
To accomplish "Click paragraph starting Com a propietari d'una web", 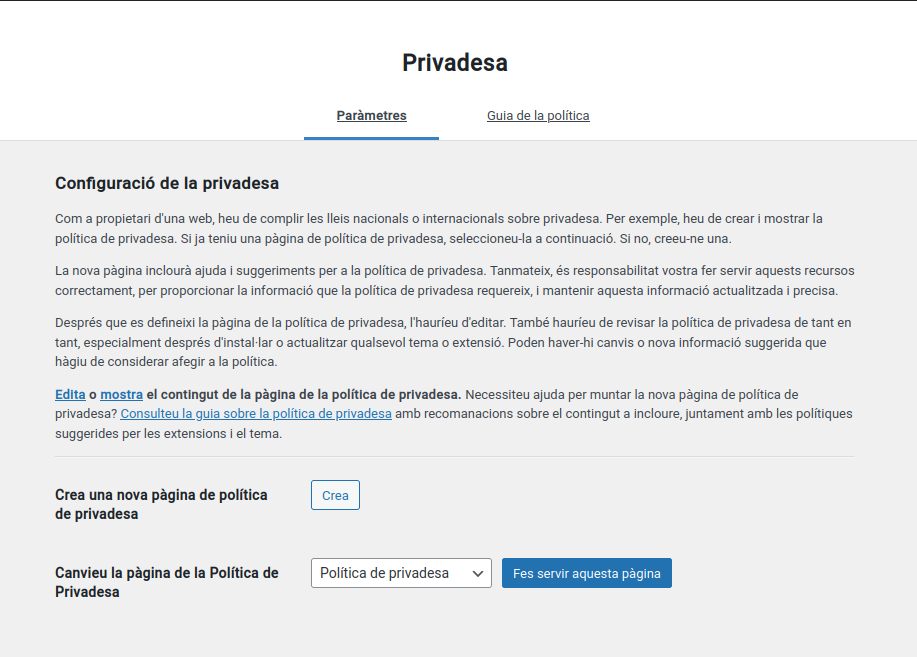I will click(x=438, y=228).
